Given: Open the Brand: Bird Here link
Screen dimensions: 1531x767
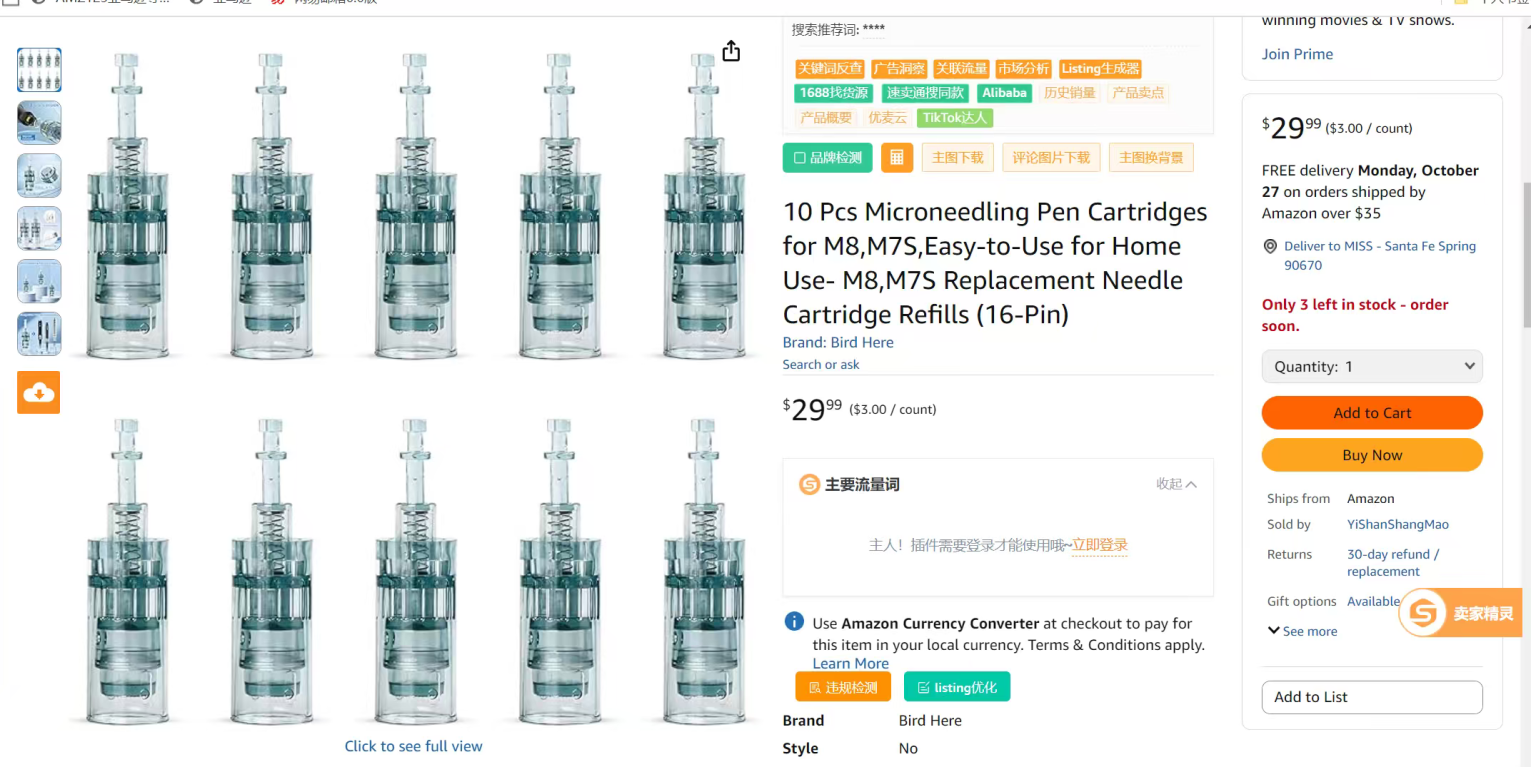Looking at the screenshot, I should click(x=838, y=342).
